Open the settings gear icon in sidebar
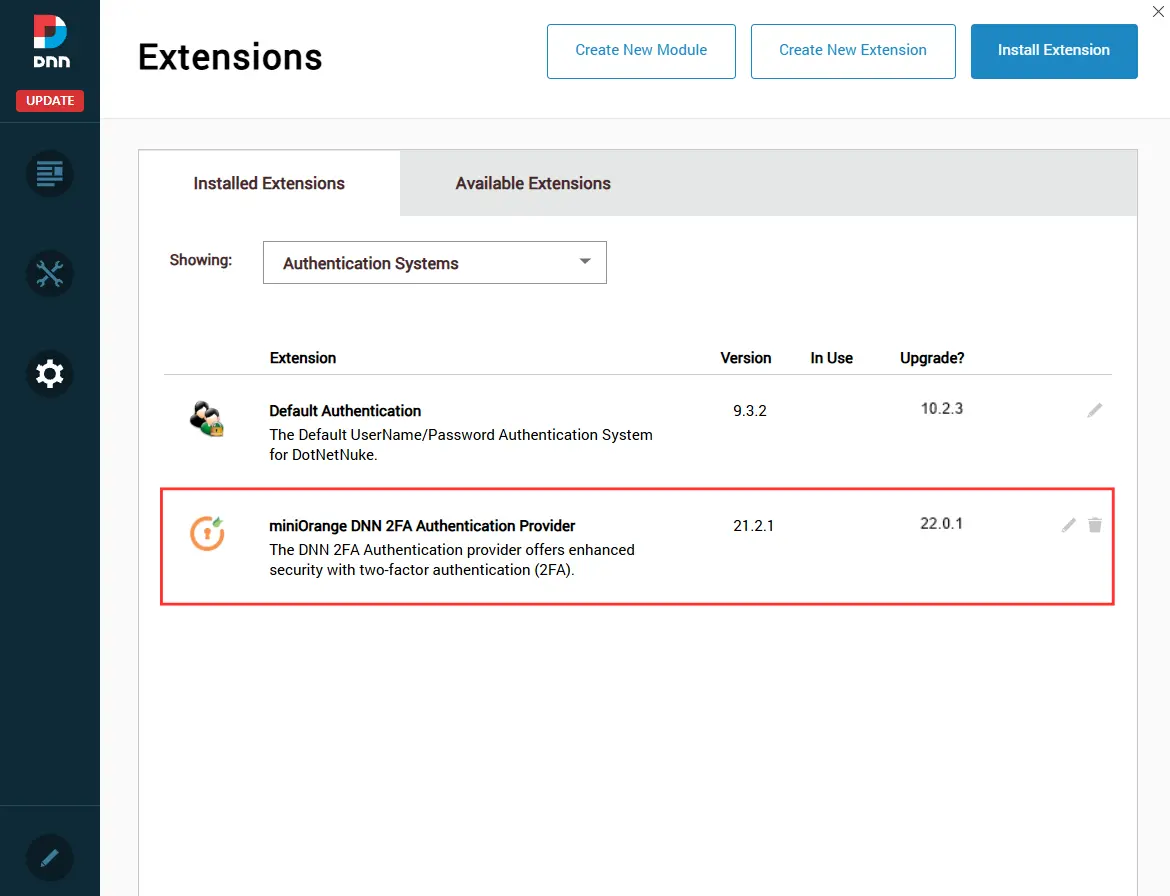 point(49,373)
